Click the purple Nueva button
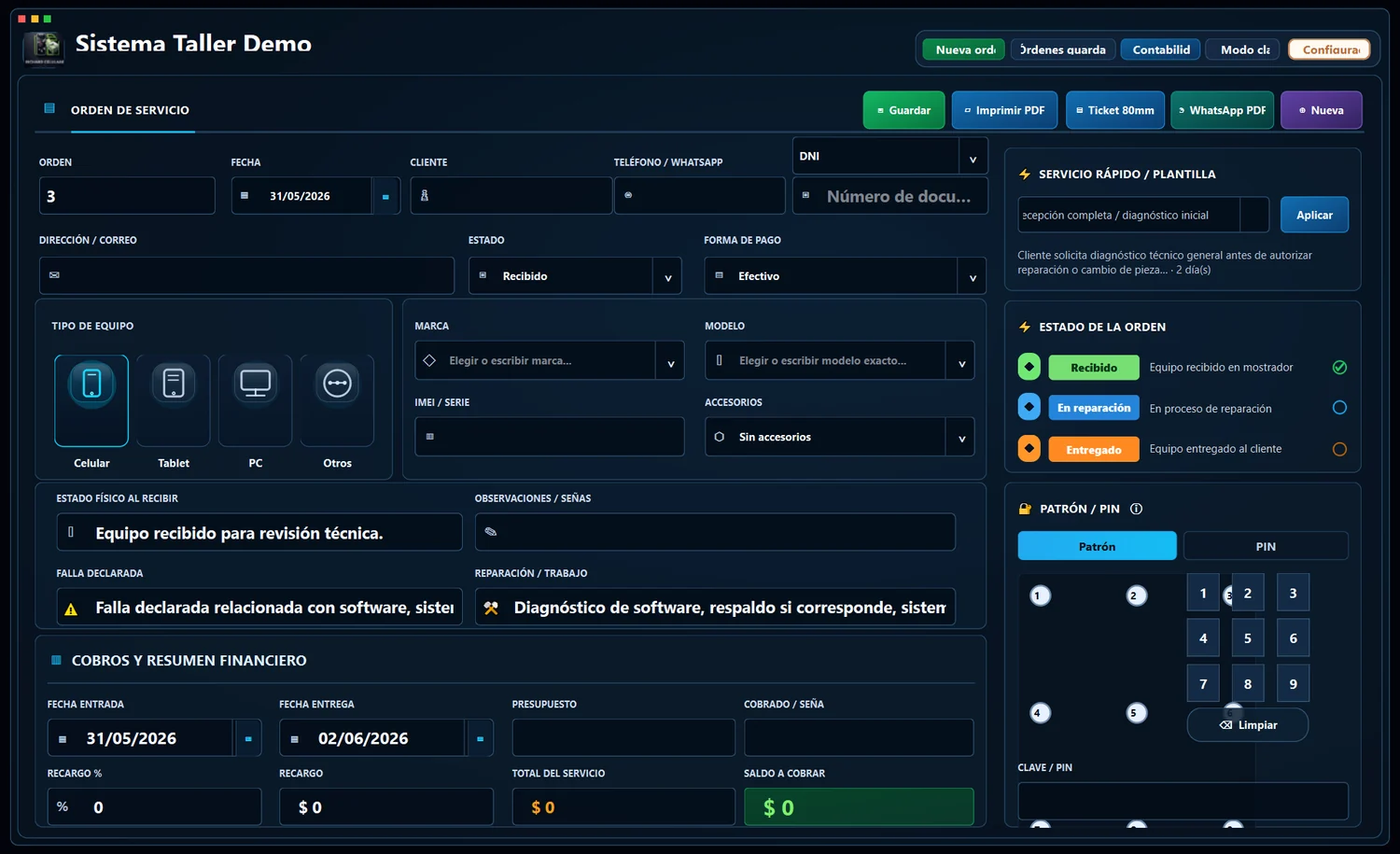The height and width of the screenshot is (854, 1400). [1322, 110]
